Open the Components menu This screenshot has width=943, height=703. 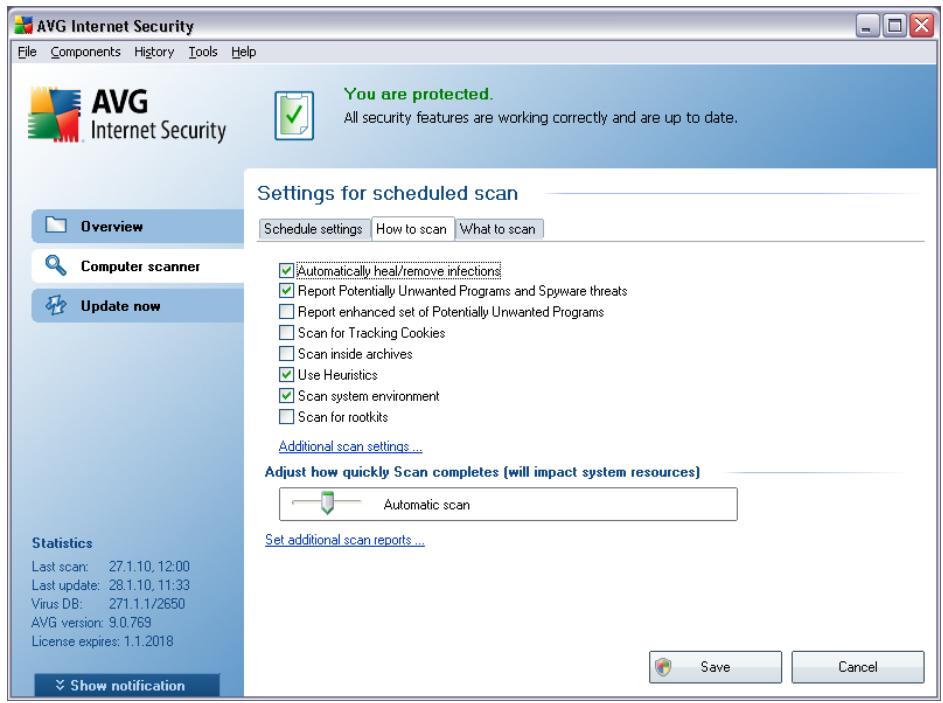[85, 52]
